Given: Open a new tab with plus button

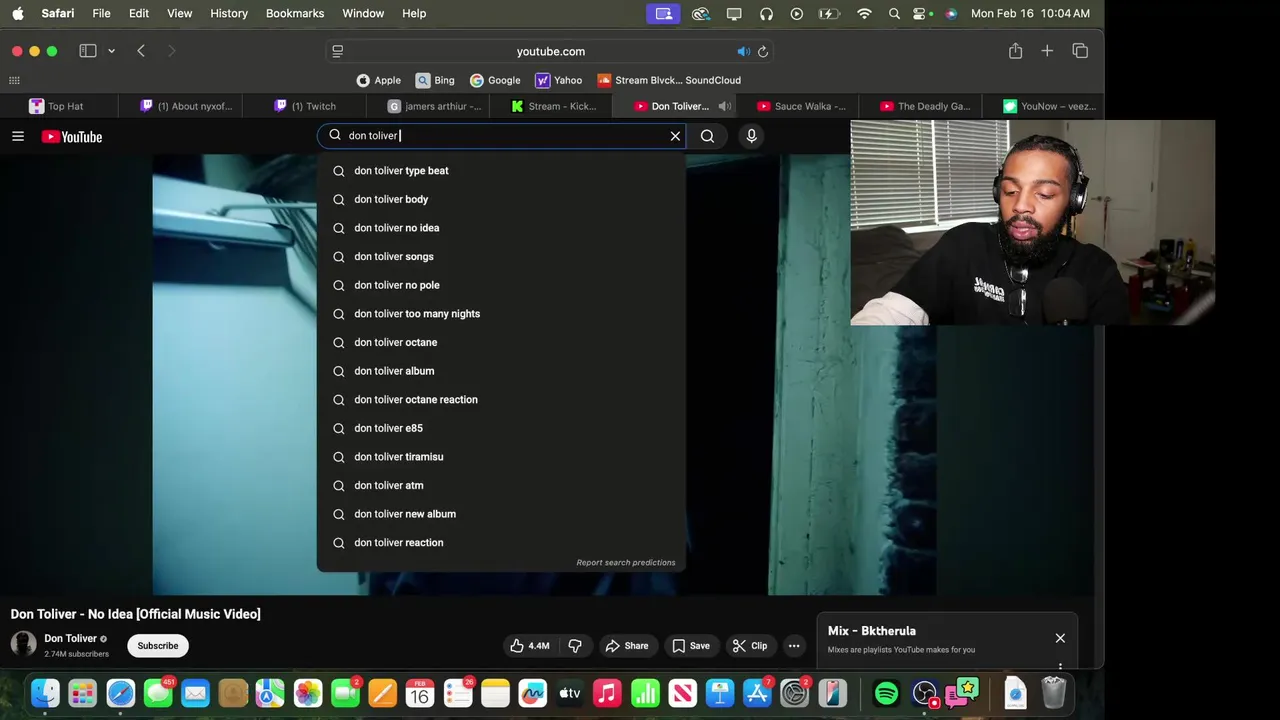Looking at the screenshot, I should tap(1047, 51).
